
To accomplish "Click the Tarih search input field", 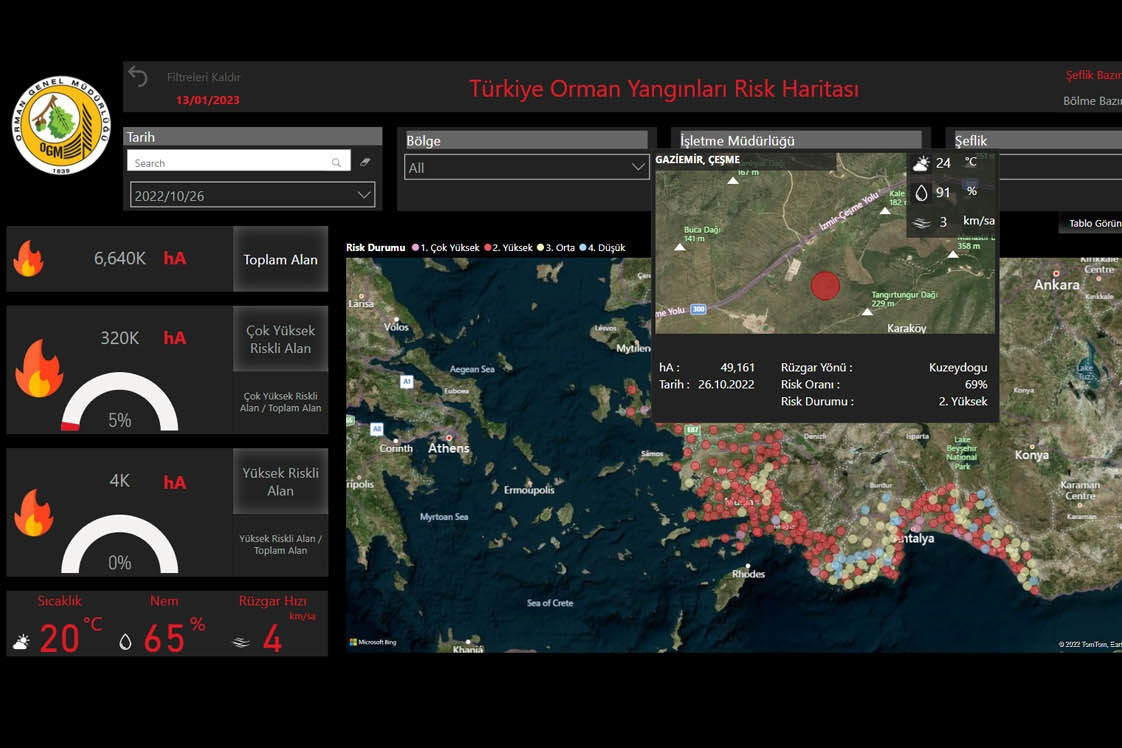I will coord(230,162).
